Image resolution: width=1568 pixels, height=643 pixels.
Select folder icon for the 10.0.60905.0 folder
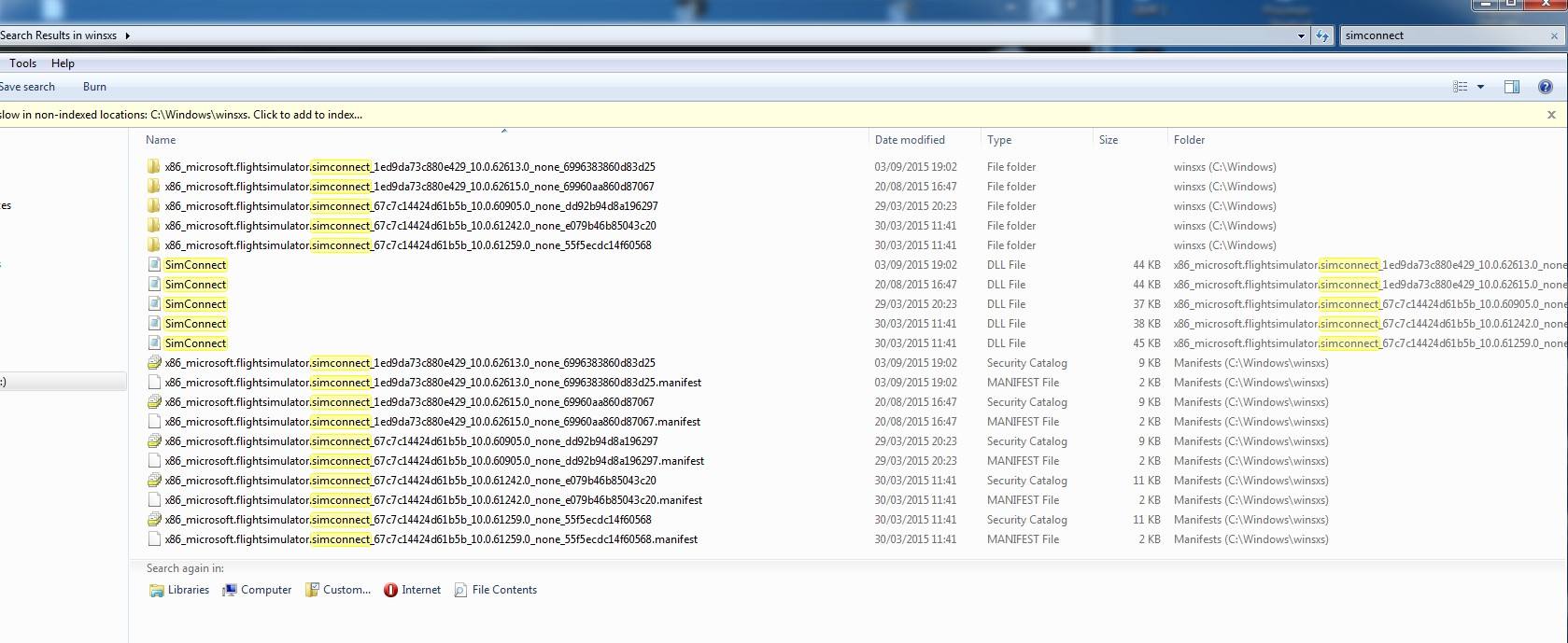[x=154, y=206]
